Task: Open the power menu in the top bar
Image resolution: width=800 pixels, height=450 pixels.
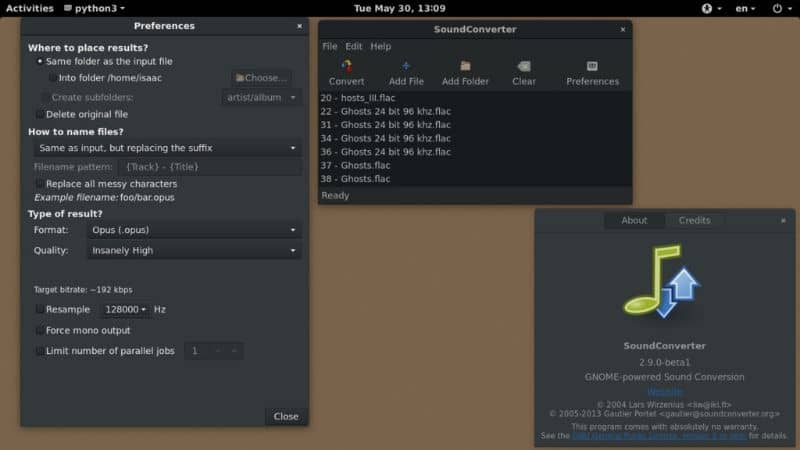Action: [x=782, y=8]
